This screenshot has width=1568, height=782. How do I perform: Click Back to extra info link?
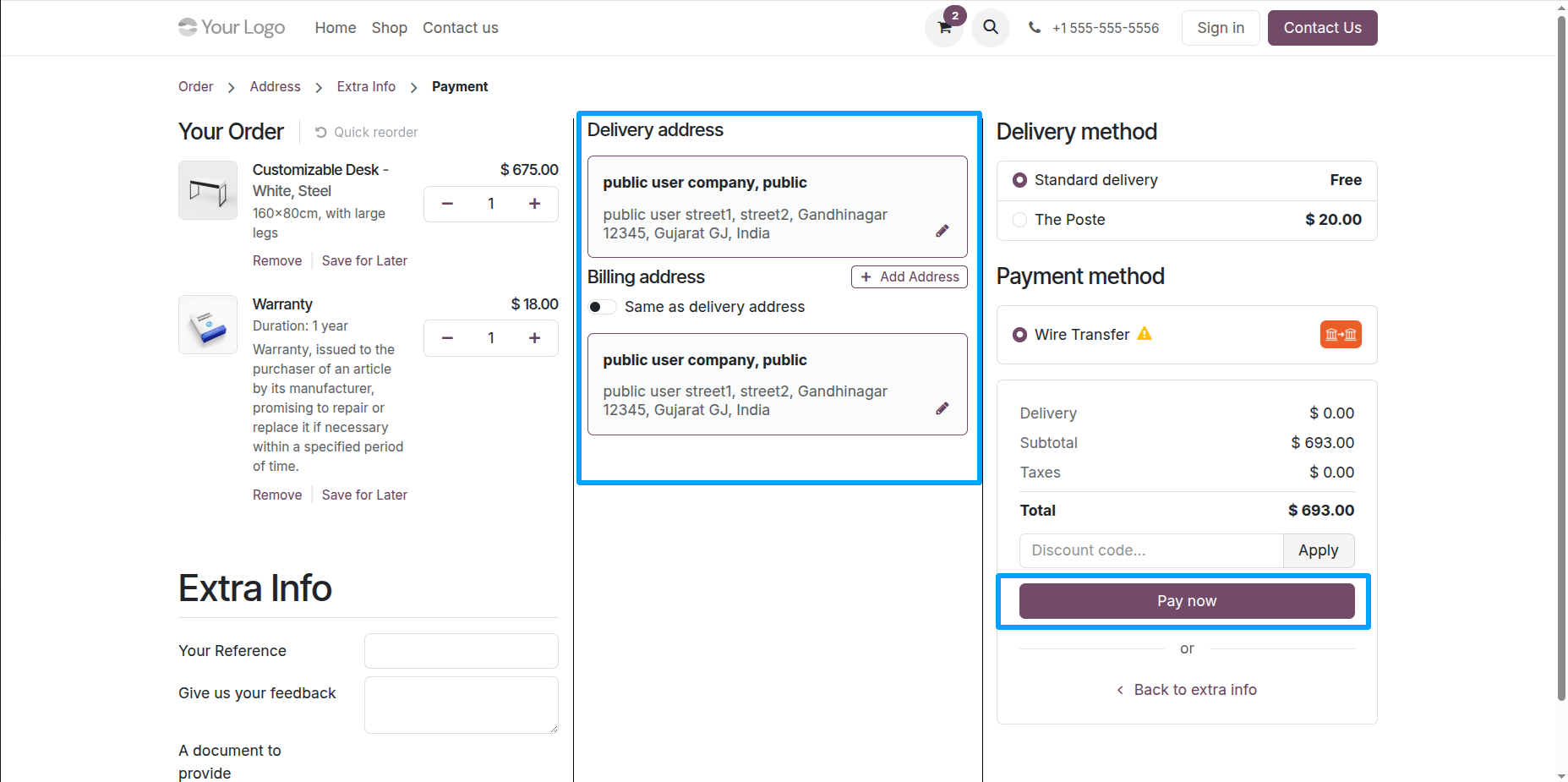click(1187, 690)
